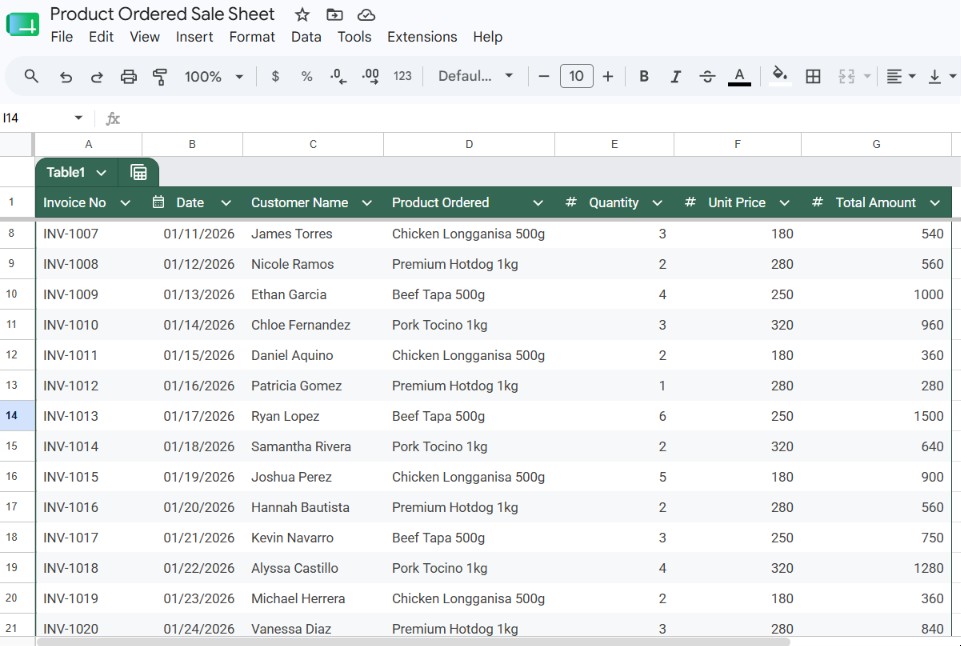Print the spreadsheet
Screen dimensions: 961x646
click(129, 77)
